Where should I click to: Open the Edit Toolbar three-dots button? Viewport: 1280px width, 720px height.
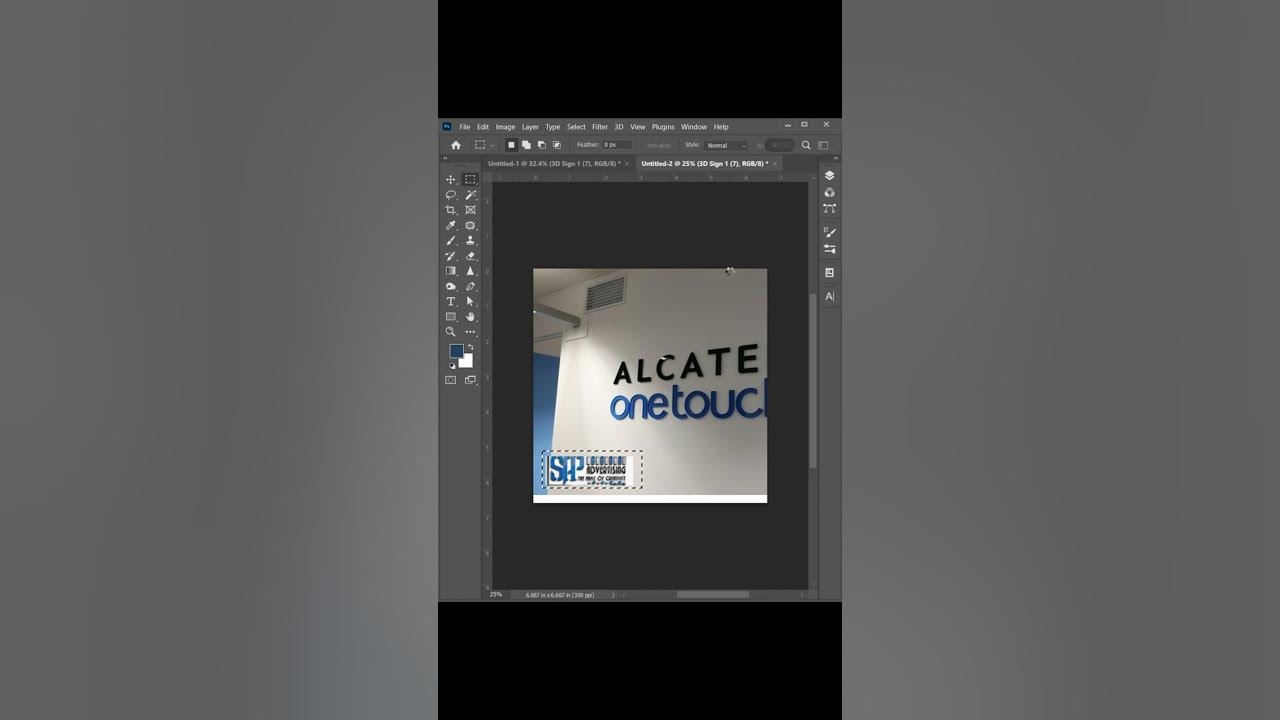(x=470, y=332)
